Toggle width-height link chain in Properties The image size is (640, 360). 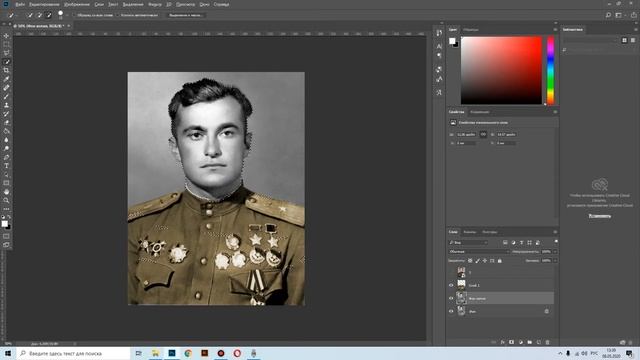tap(483, 134)
